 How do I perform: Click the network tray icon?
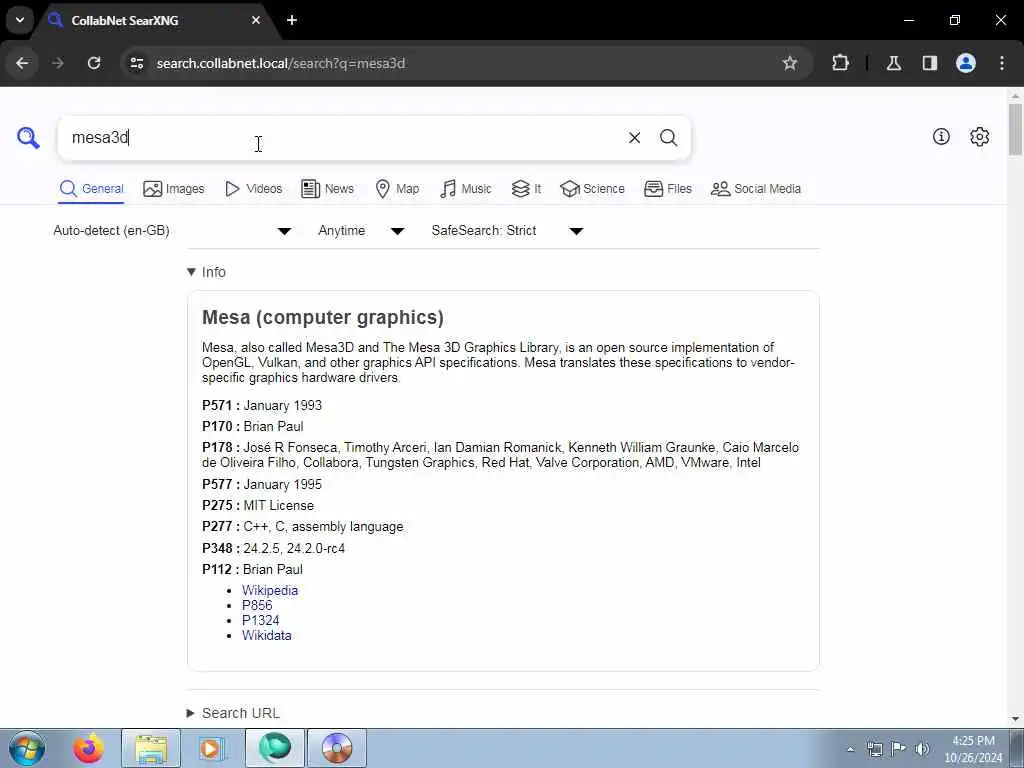coord(874,749)
